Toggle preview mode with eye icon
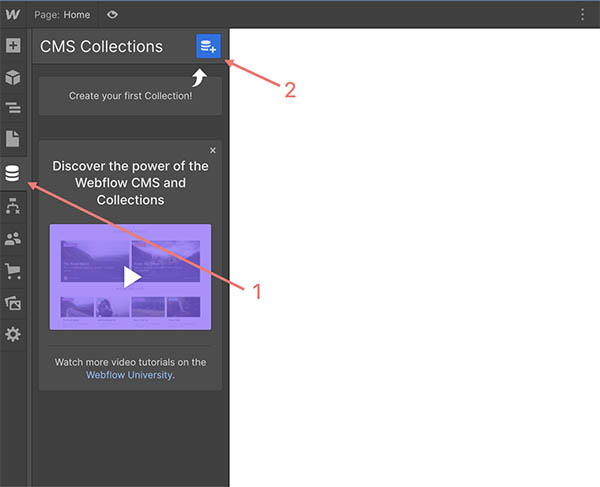Screen dimensions: 600x487 [x=112, y=15]
